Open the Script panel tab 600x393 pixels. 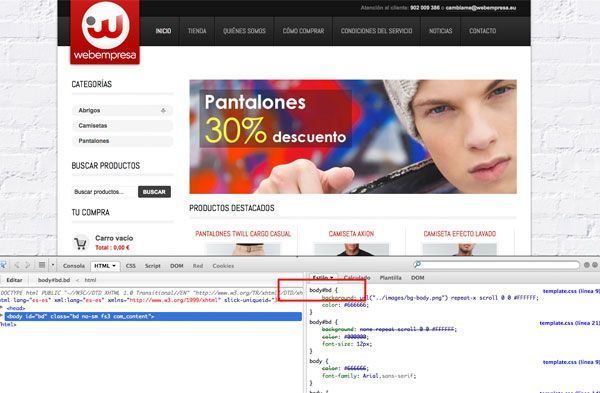pyautogui.click(x=152, y=266)
